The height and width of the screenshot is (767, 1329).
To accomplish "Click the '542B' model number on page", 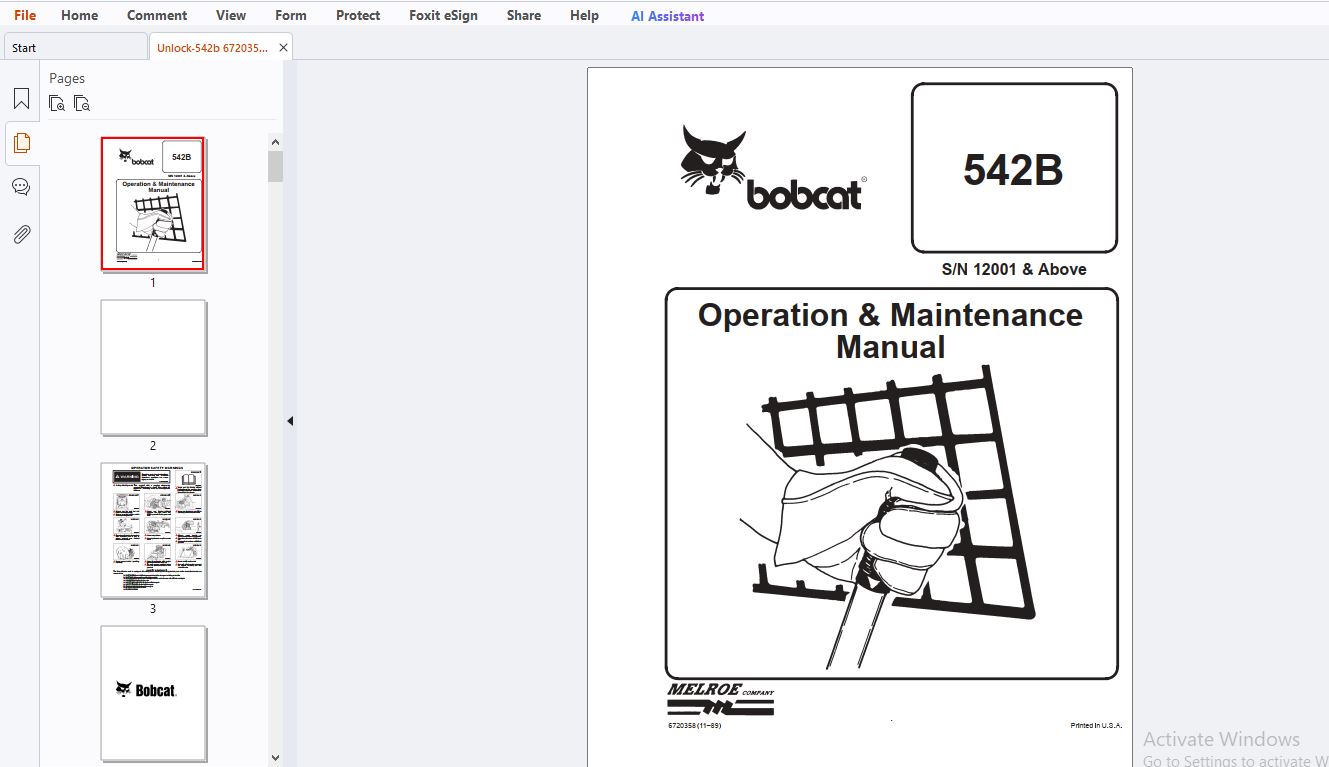I will (x=1013, y=170).
